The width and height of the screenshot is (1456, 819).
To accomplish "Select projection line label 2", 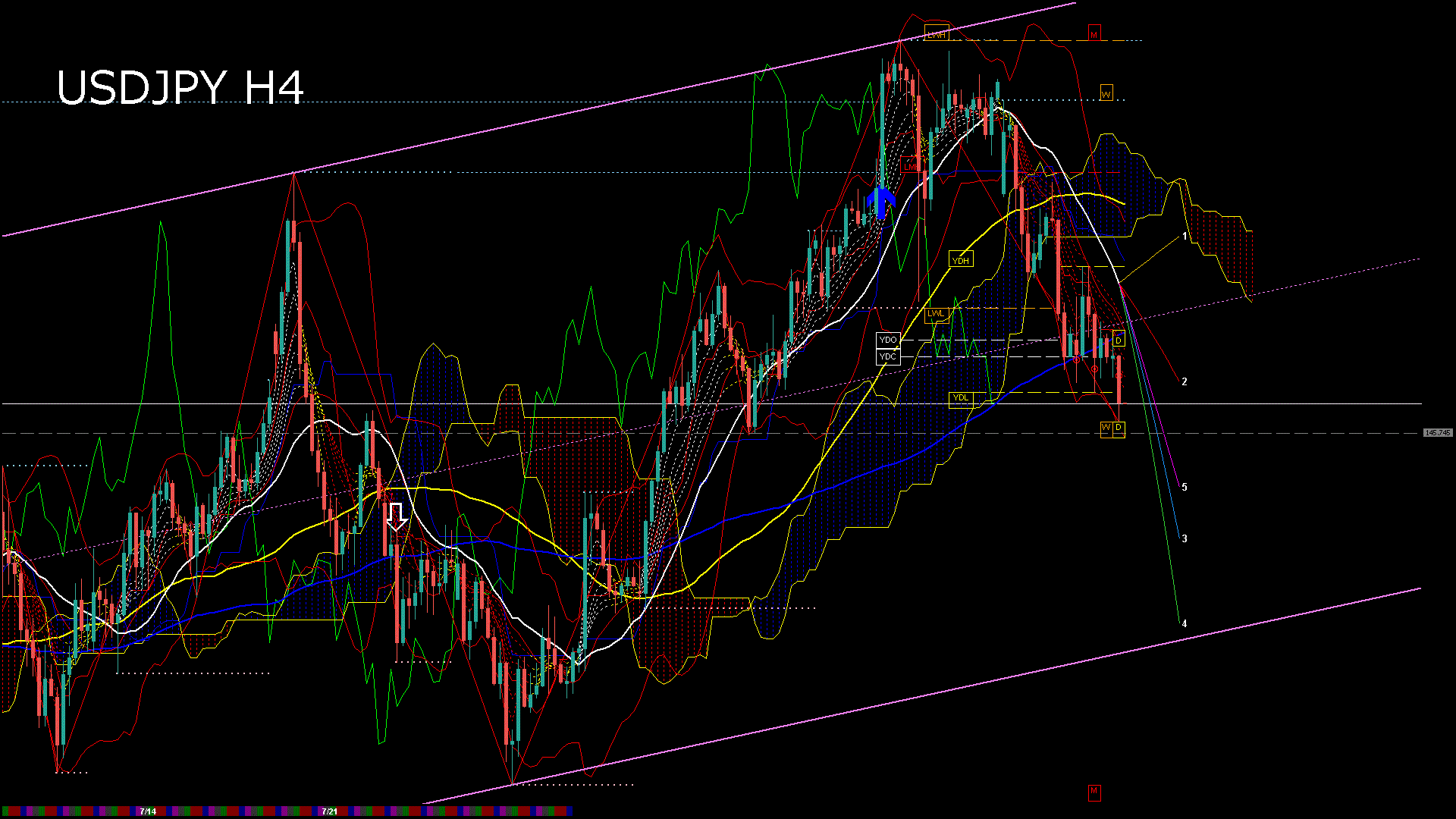I will point(1185,381).
